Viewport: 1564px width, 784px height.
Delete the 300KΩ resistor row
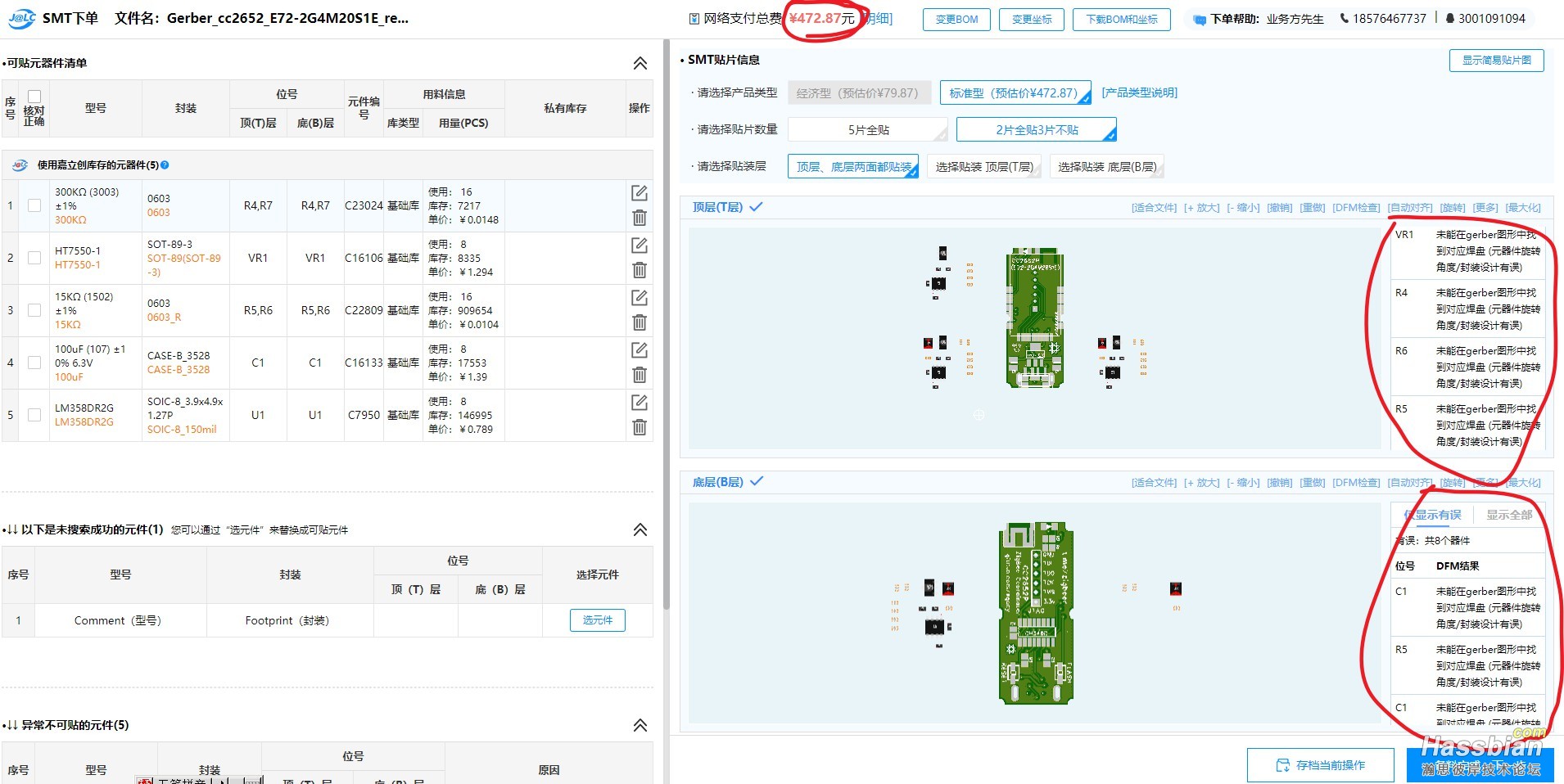(x=640, y=218)
